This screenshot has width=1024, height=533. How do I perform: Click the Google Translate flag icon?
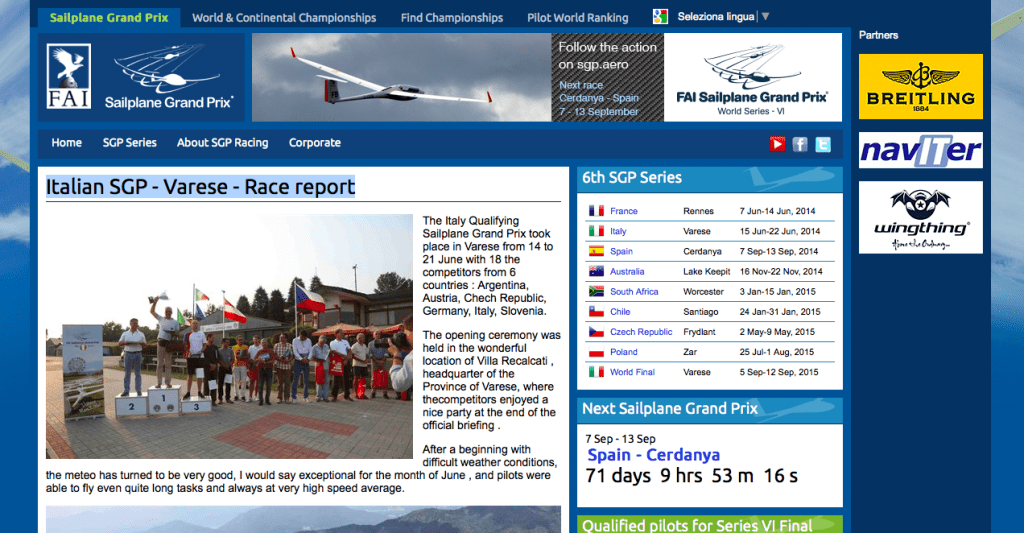[x=660, y=17]
